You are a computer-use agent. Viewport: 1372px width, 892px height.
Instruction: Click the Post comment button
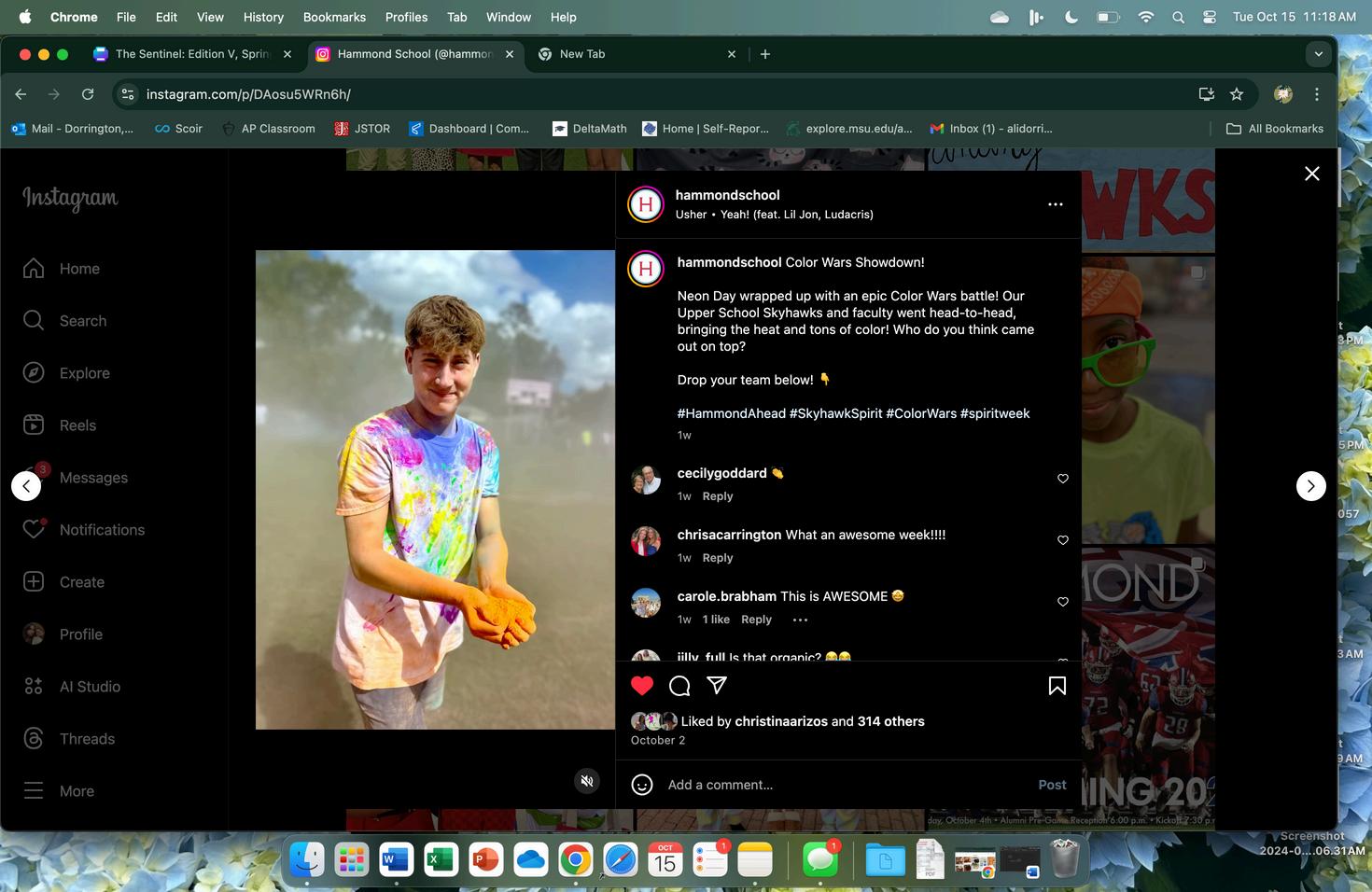coord(1052,785)
